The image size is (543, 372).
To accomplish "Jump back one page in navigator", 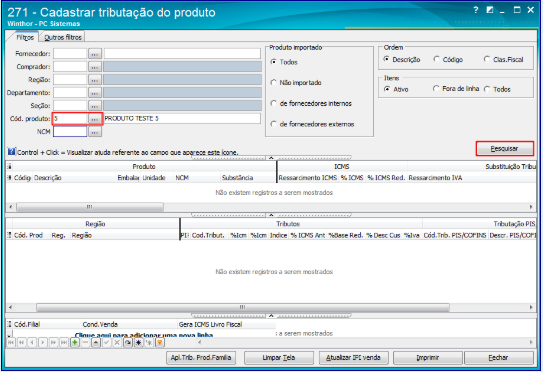I will (x=21, y=343).
